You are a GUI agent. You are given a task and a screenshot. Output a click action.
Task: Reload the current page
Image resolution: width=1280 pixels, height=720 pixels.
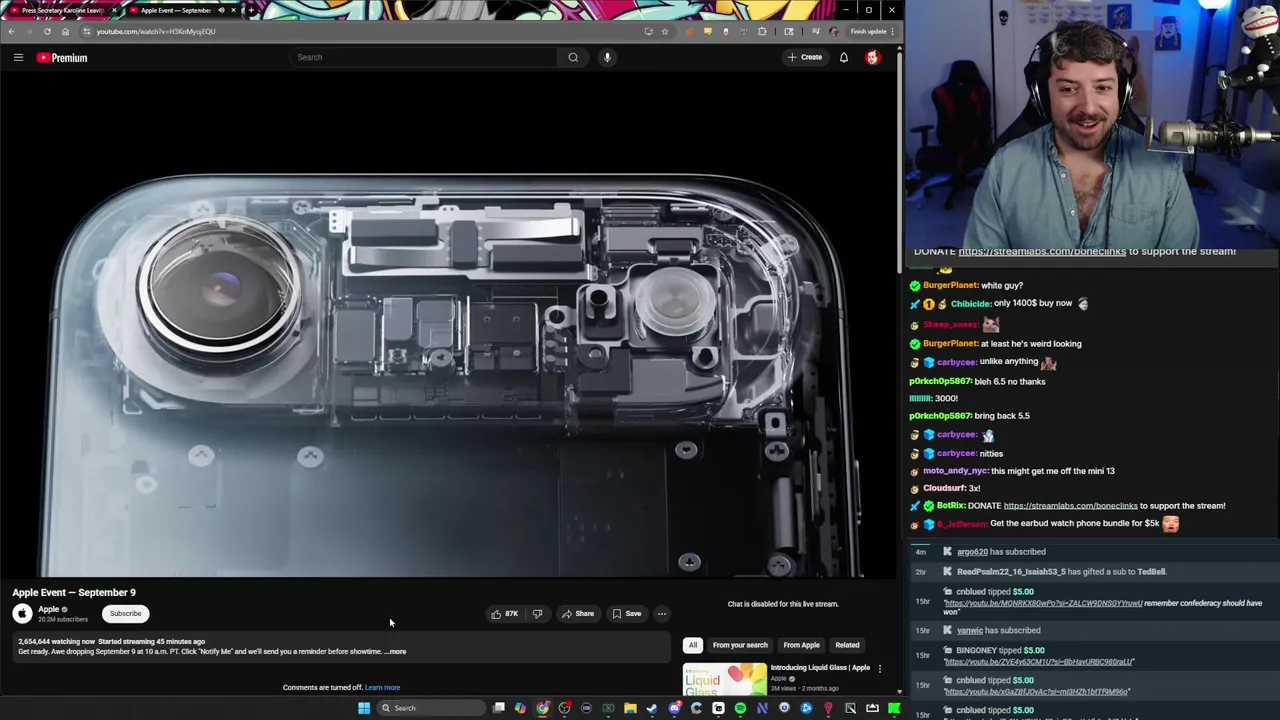click(x=47, y=31)
